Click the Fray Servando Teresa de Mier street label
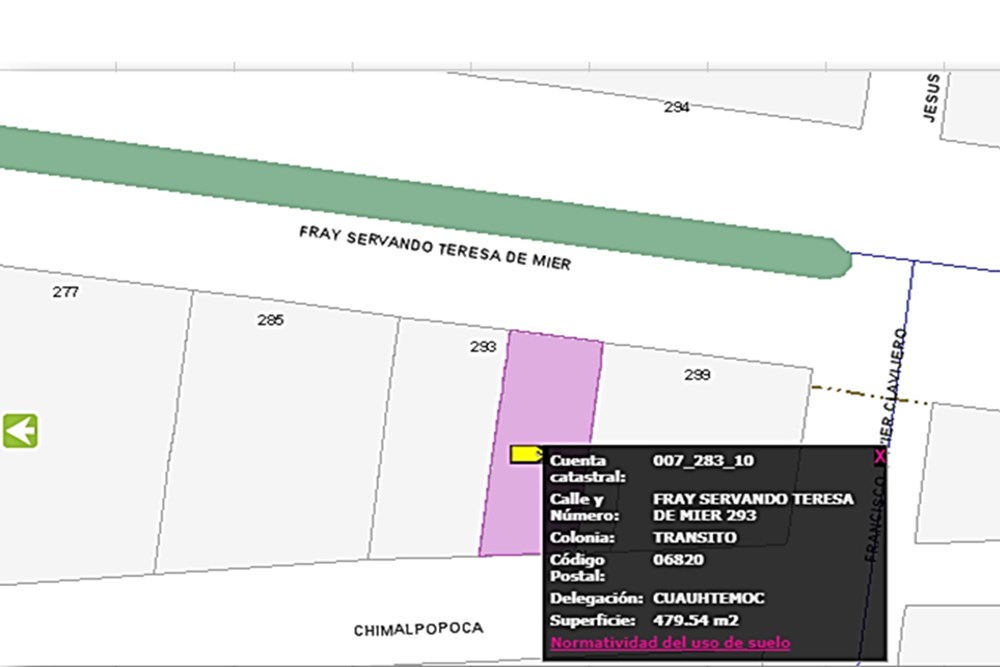 pyautogui.click(x=435, y=248)
